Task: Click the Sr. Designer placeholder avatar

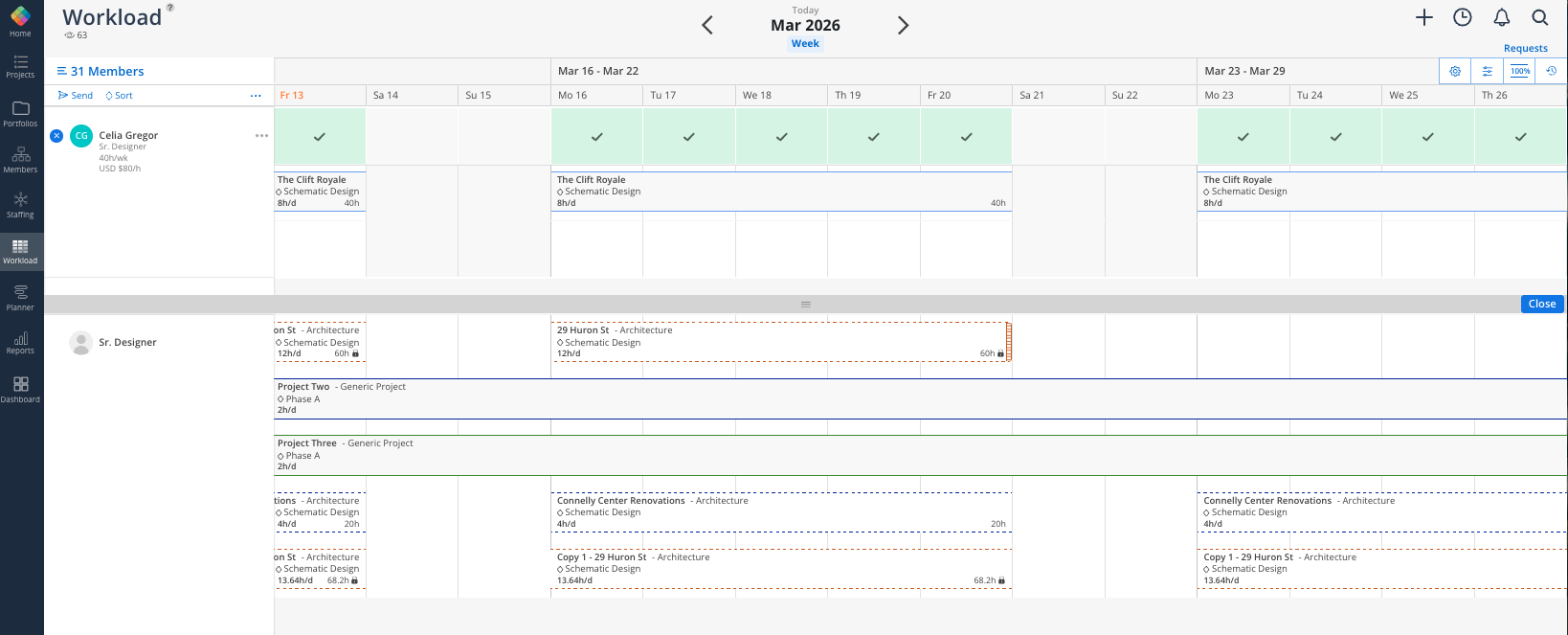Action: click(81, 343)
